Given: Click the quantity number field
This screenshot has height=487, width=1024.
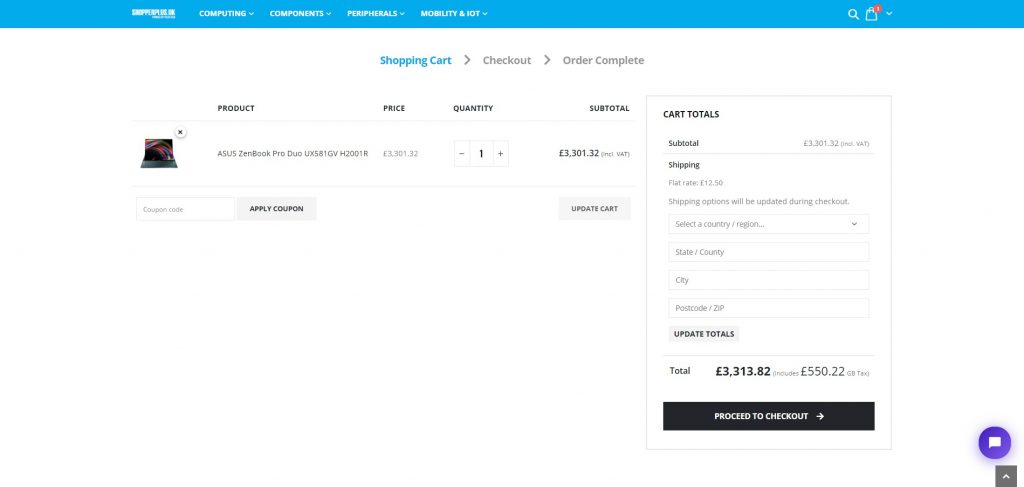Looking at the screenshot, I should [x=481, y=153].
